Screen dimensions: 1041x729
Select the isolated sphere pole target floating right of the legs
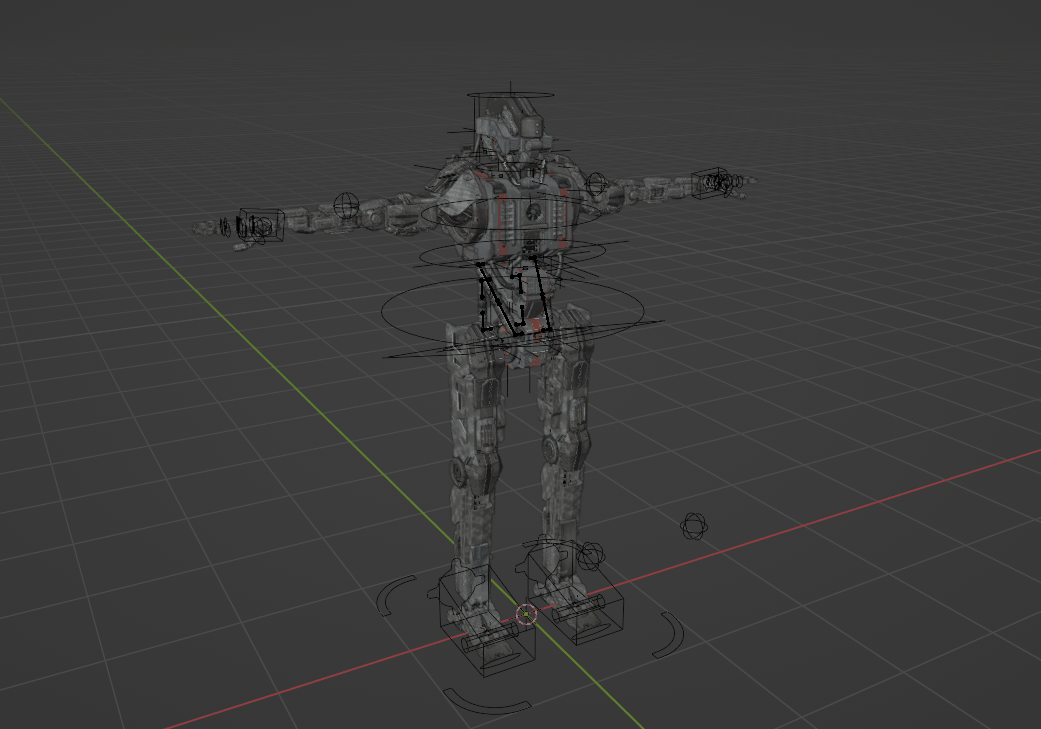point(694,526)
